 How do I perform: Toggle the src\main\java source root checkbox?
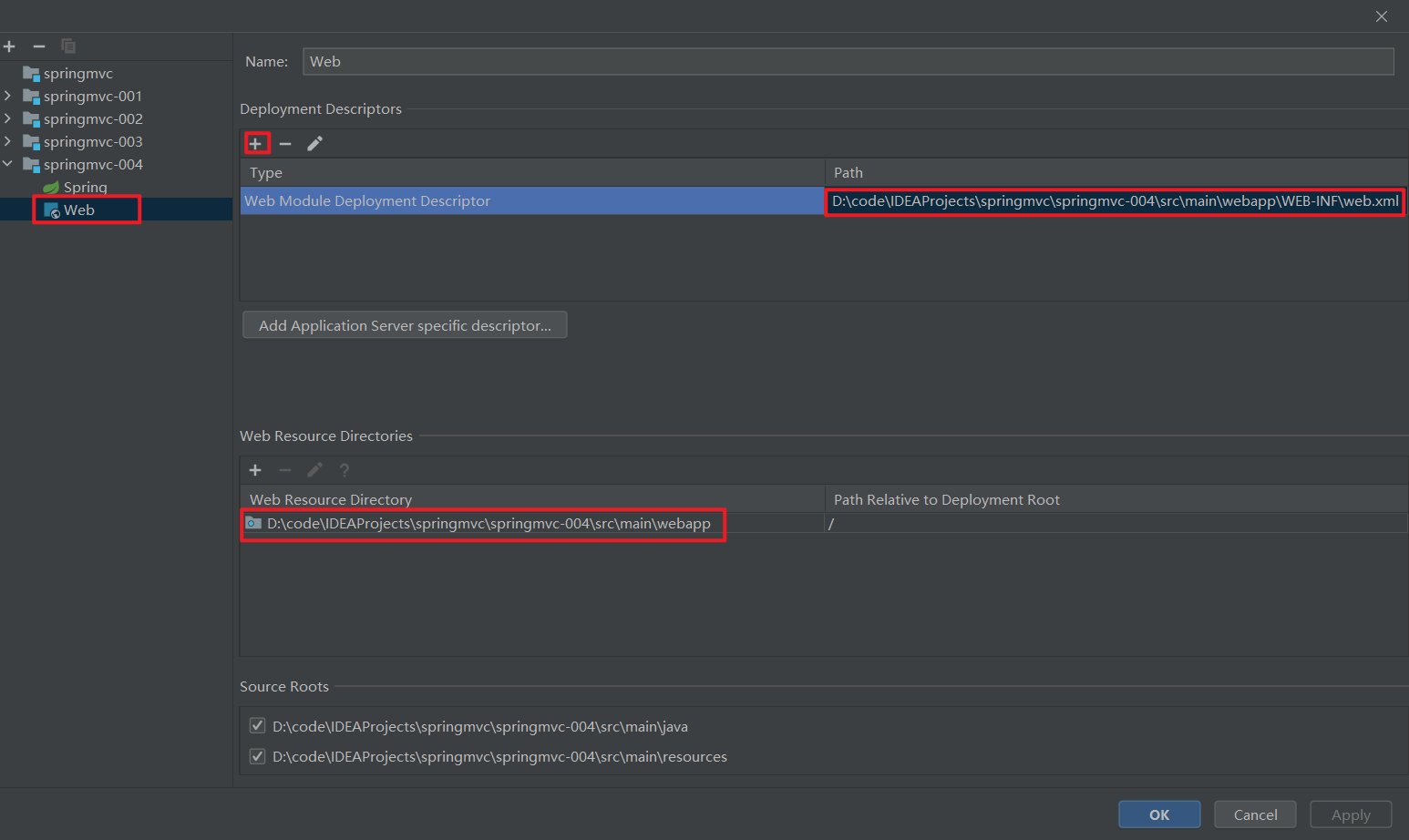[258, 726]
